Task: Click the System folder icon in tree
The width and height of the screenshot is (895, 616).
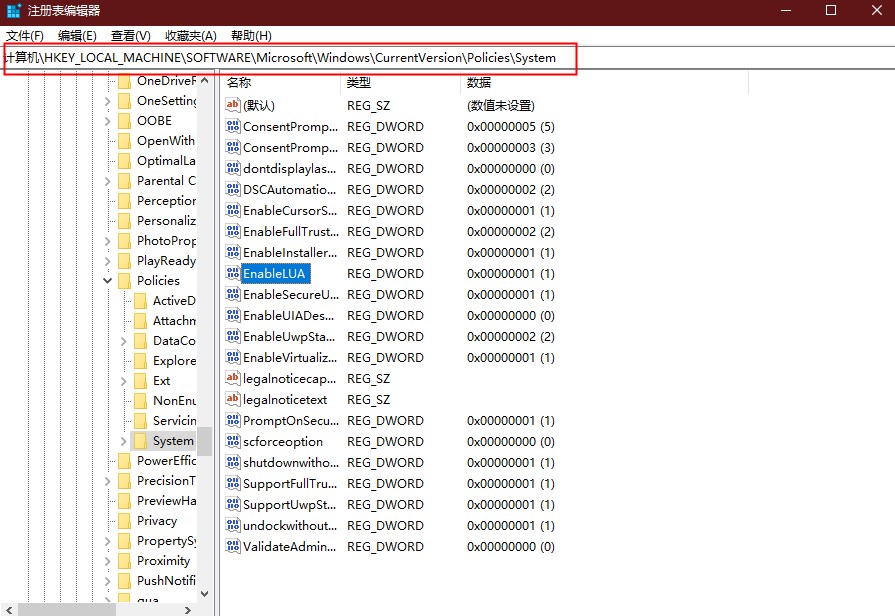Action: point(140,441)
